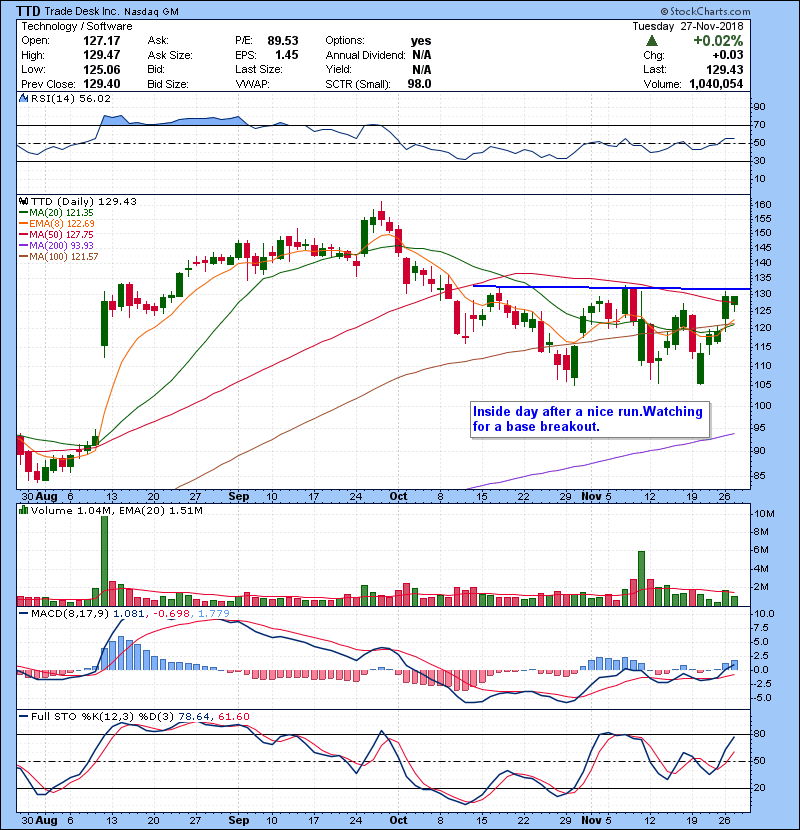Click the stochastic 80 level axis label

[759, 734]
